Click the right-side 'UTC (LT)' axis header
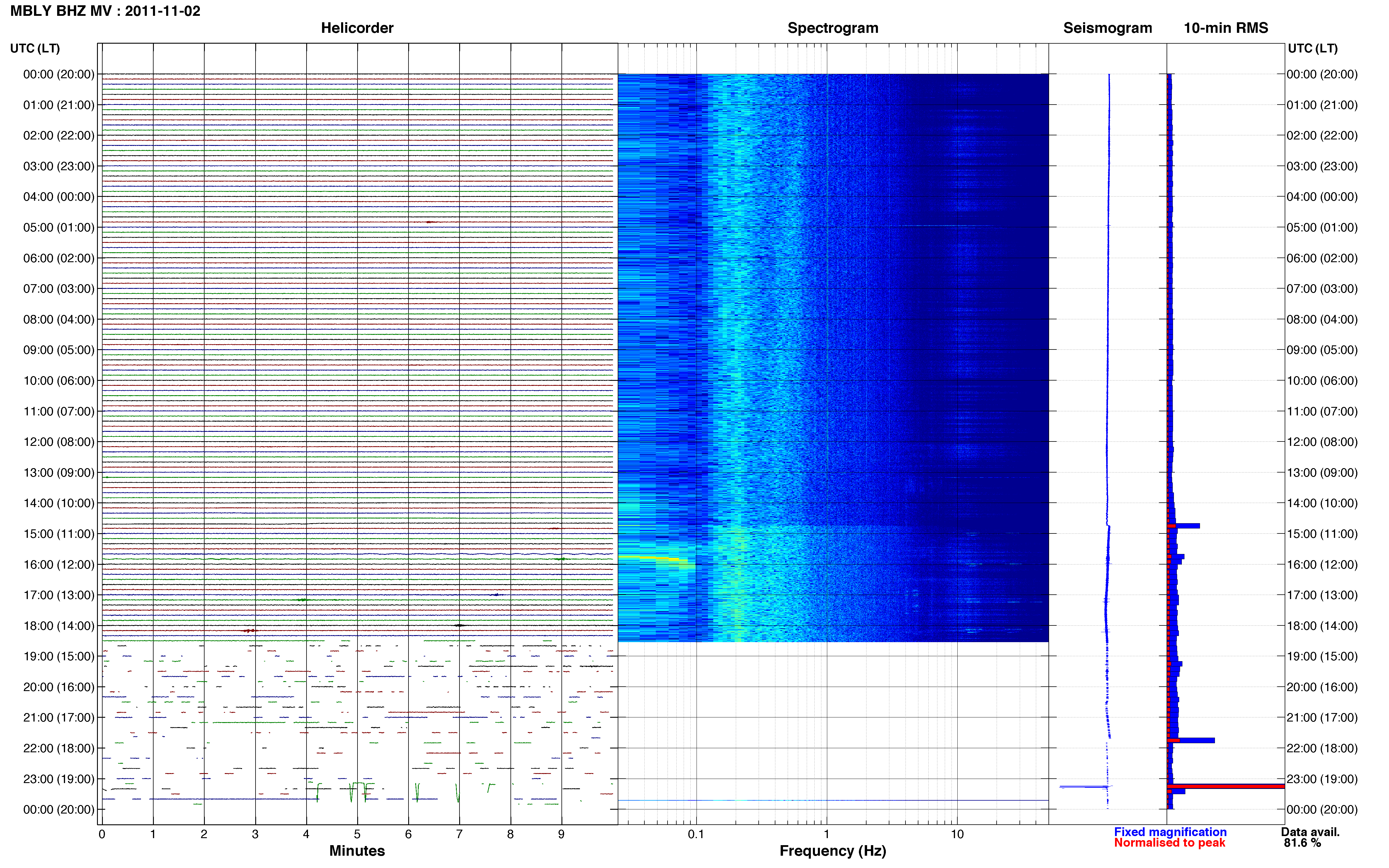This screenshot has height=868, width=1389. tap(1313, 48)
